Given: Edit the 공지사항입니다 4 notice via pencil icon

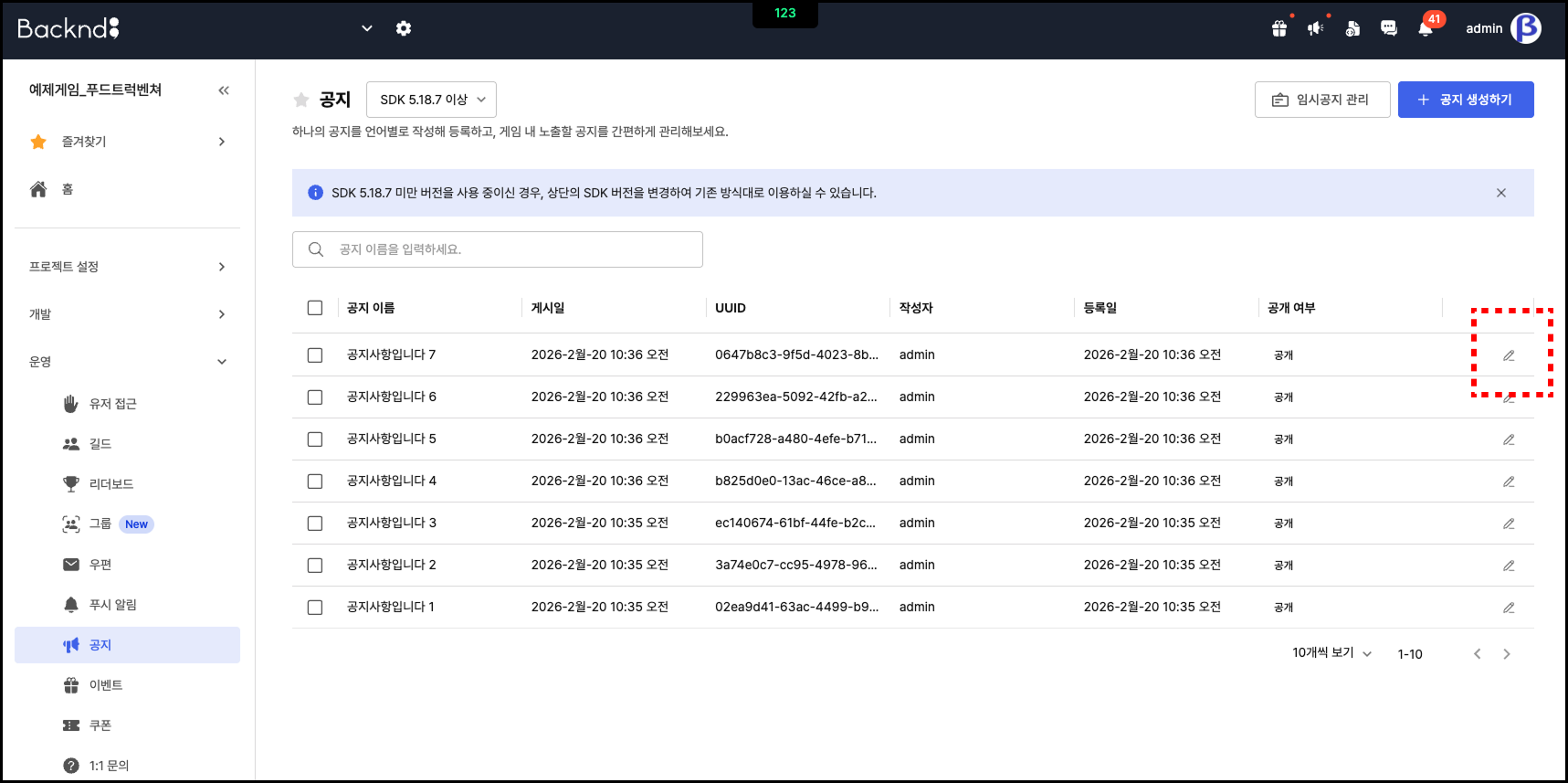Looking at the screenshot, I should [1509, 481].
